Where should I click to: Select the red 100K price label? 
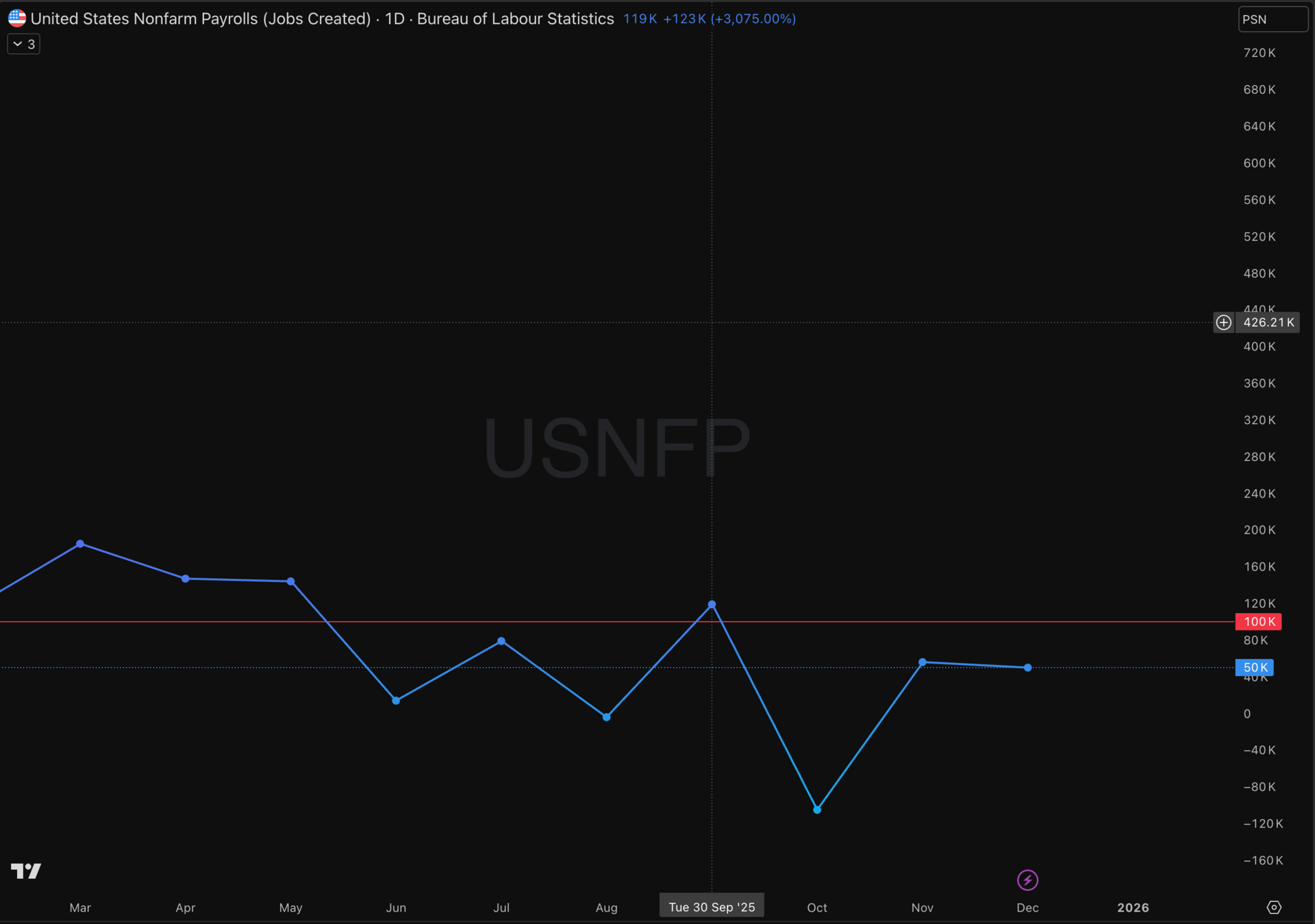click(x=1258, y=622)
